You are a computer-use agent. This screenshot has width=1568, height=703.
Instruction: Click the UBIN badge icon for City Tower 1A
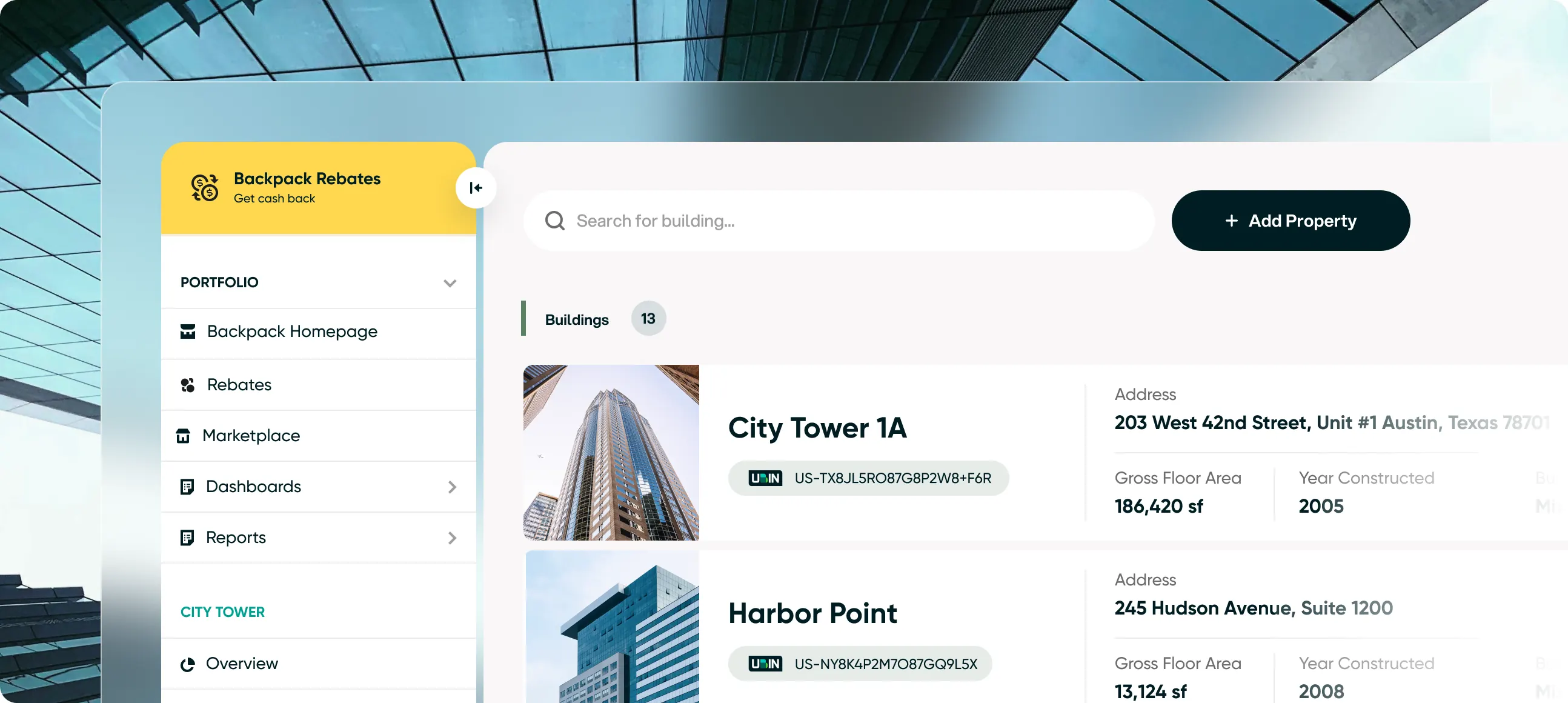tap(765, 478)
